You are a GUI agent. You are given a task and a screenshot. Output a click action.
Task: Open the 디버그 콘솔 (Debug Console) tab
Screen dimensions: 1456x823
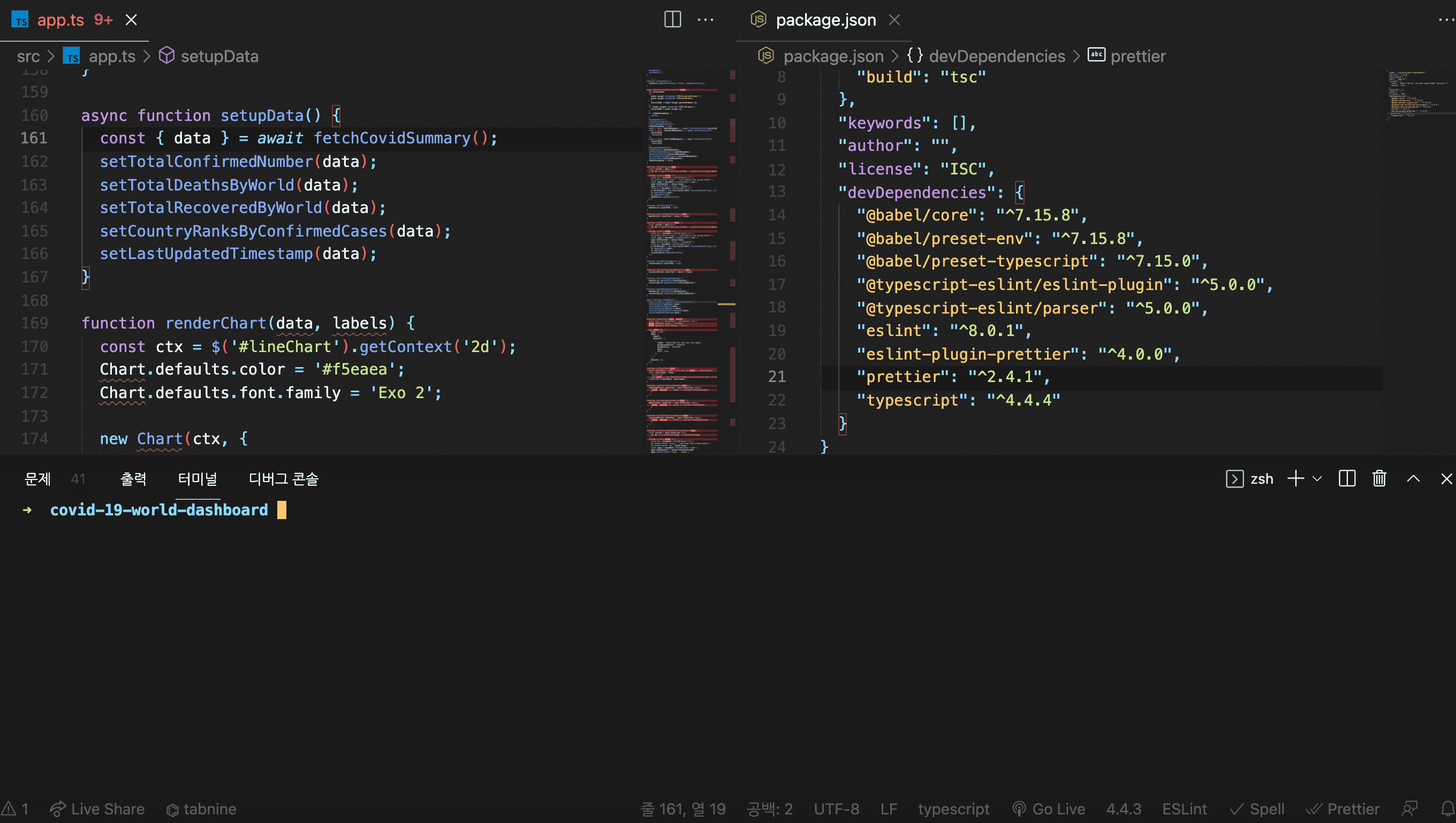click(283, 479)
